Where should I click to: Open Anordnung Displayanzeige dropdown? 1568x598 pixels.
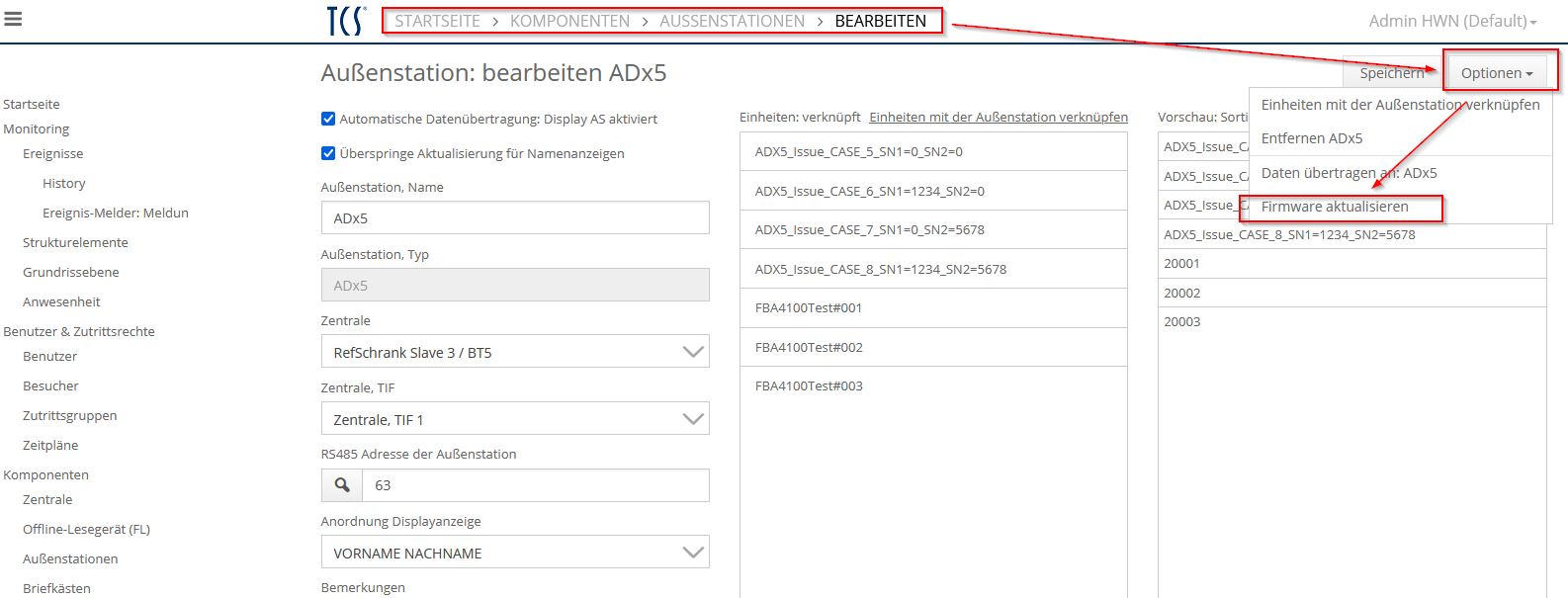pyautogui.click(x=515, y=553)
